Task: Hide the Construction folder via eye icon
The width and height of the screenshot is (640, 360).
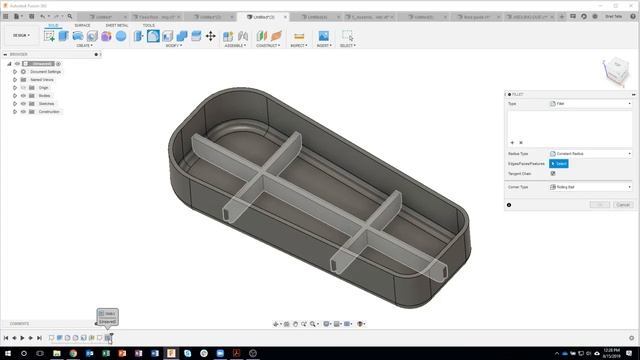Action: (23, 111)
